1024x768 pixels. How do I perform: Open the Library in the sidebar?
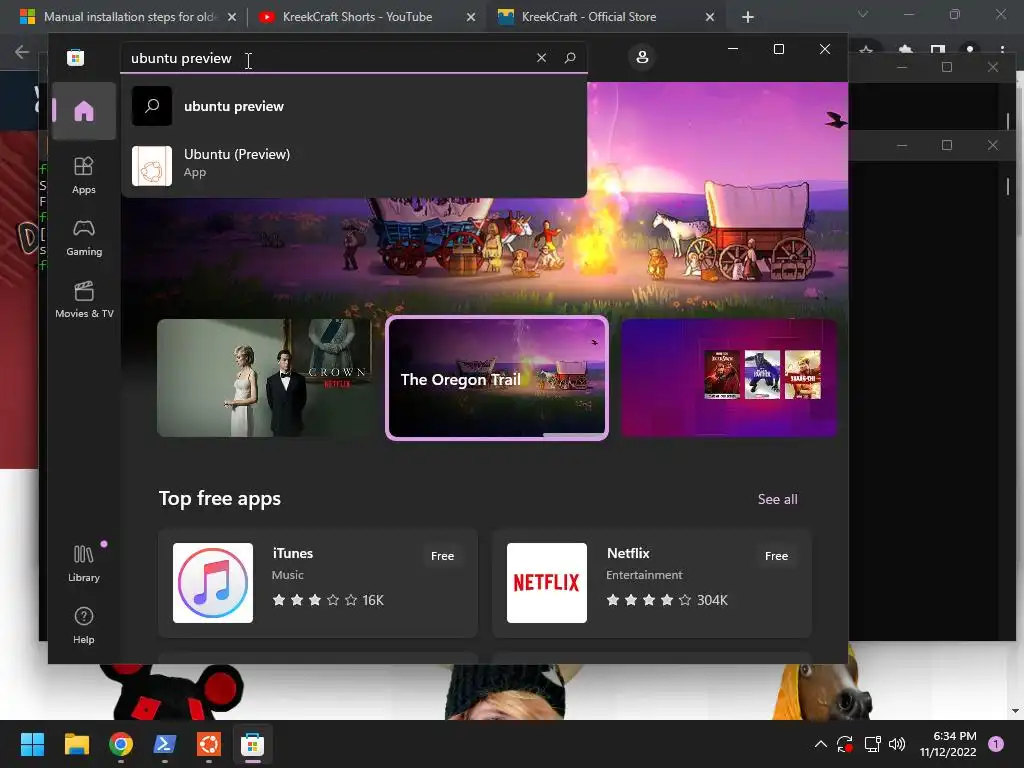(x=84, y=563)
